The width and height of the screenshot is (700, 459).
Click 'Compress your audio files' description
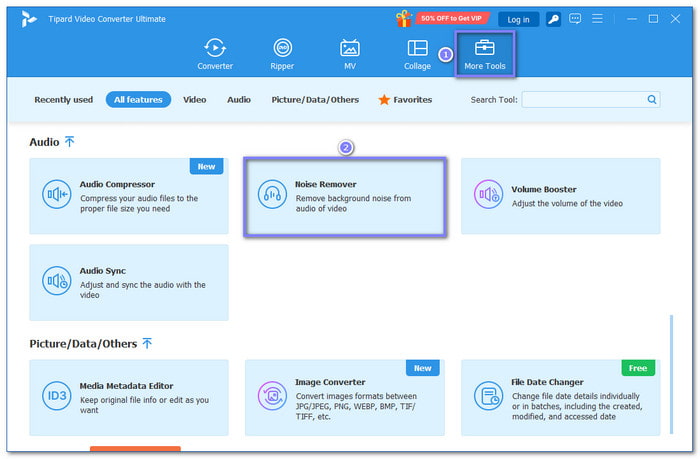139,203
